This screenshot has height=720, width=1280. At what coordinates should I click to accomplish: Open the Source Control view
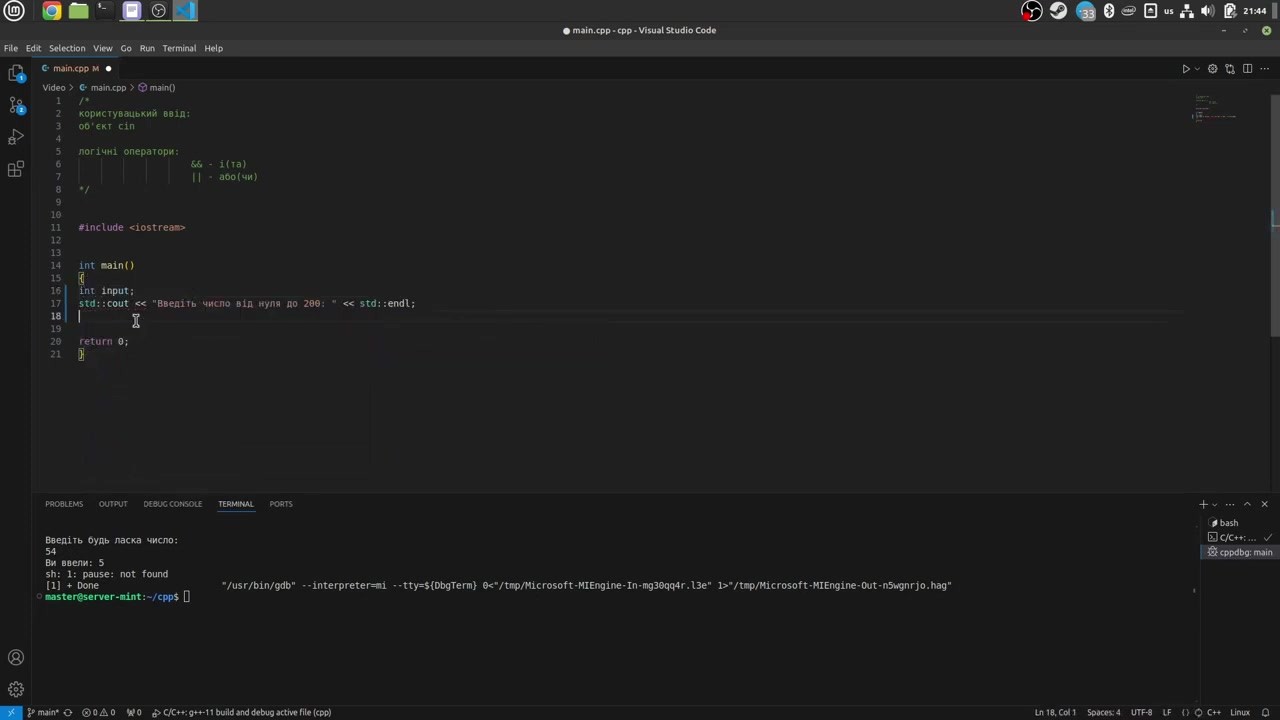click(16, 104)
